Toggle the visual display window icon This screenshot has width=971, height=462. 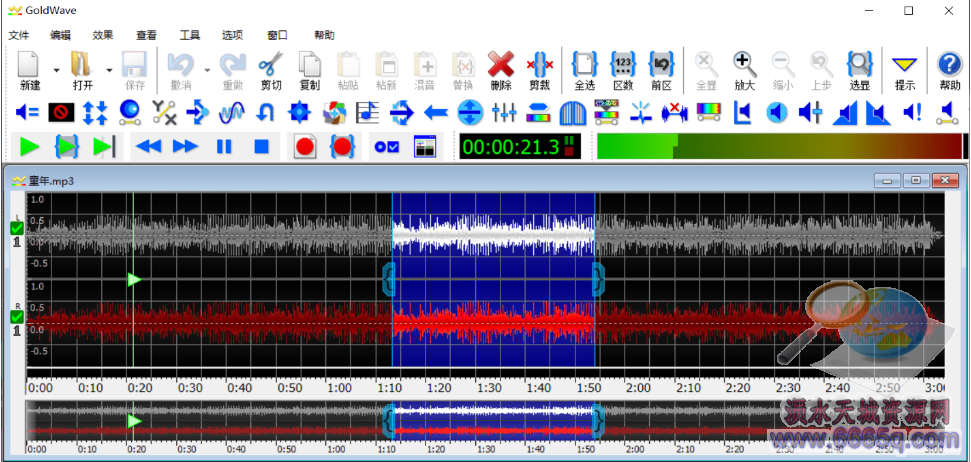[425, 146]
